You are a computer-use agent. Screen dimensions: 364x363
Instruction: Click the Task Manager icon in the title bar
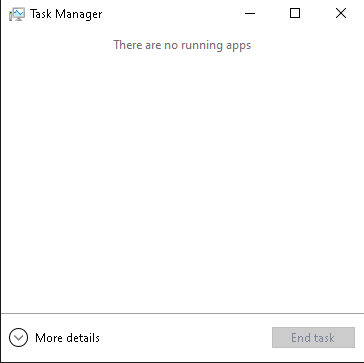17,14
